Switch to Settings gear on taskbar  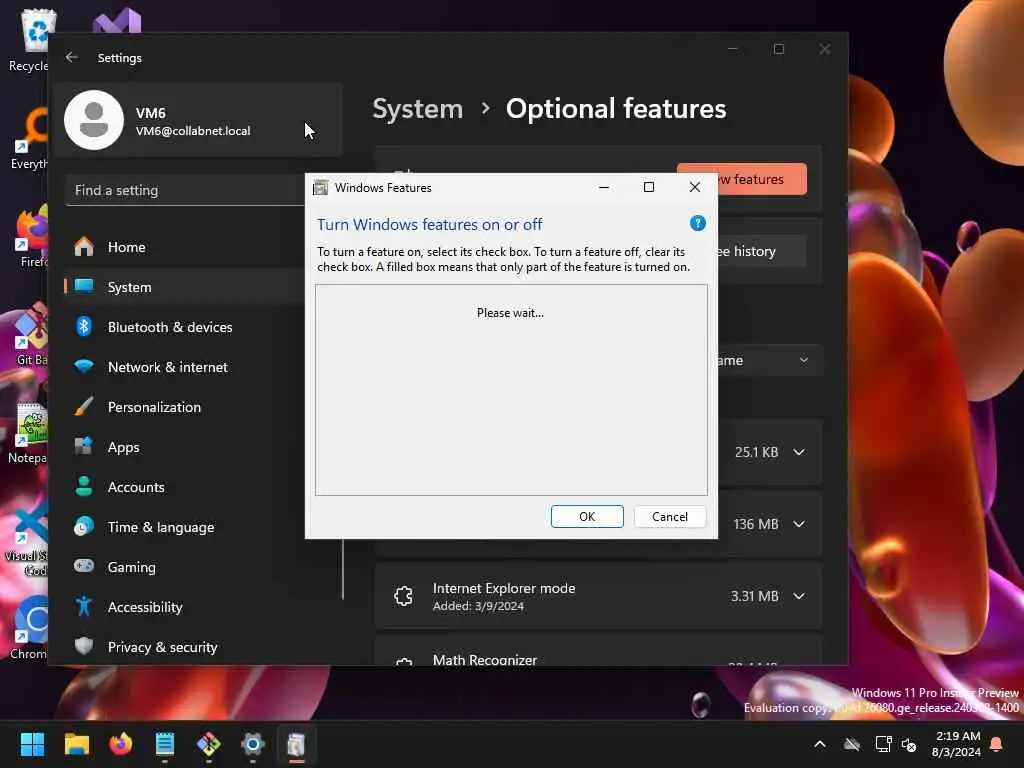(253, 744)
